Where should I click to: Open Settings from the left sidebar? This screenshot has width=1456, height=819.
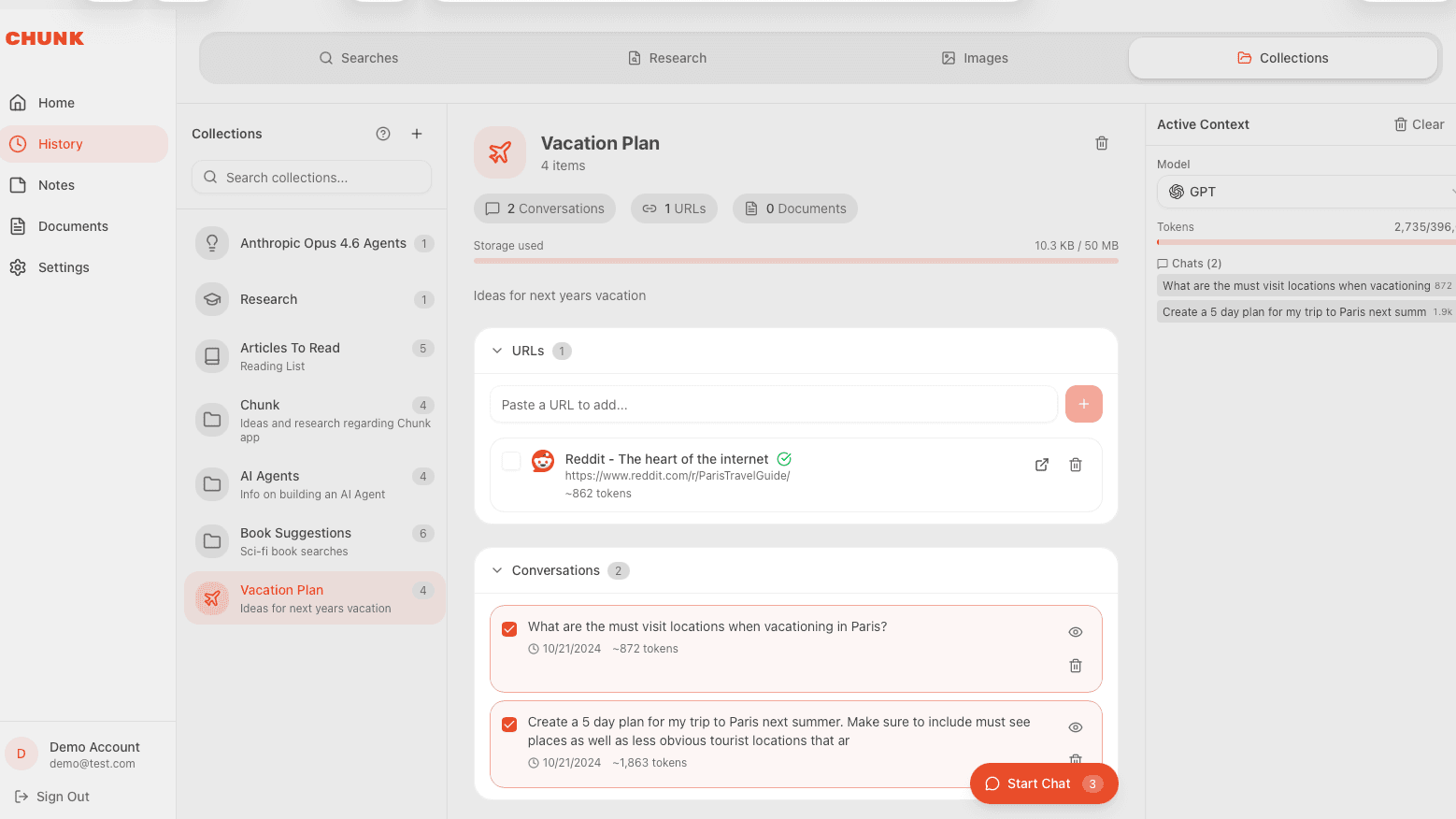(x=64, y=267)
